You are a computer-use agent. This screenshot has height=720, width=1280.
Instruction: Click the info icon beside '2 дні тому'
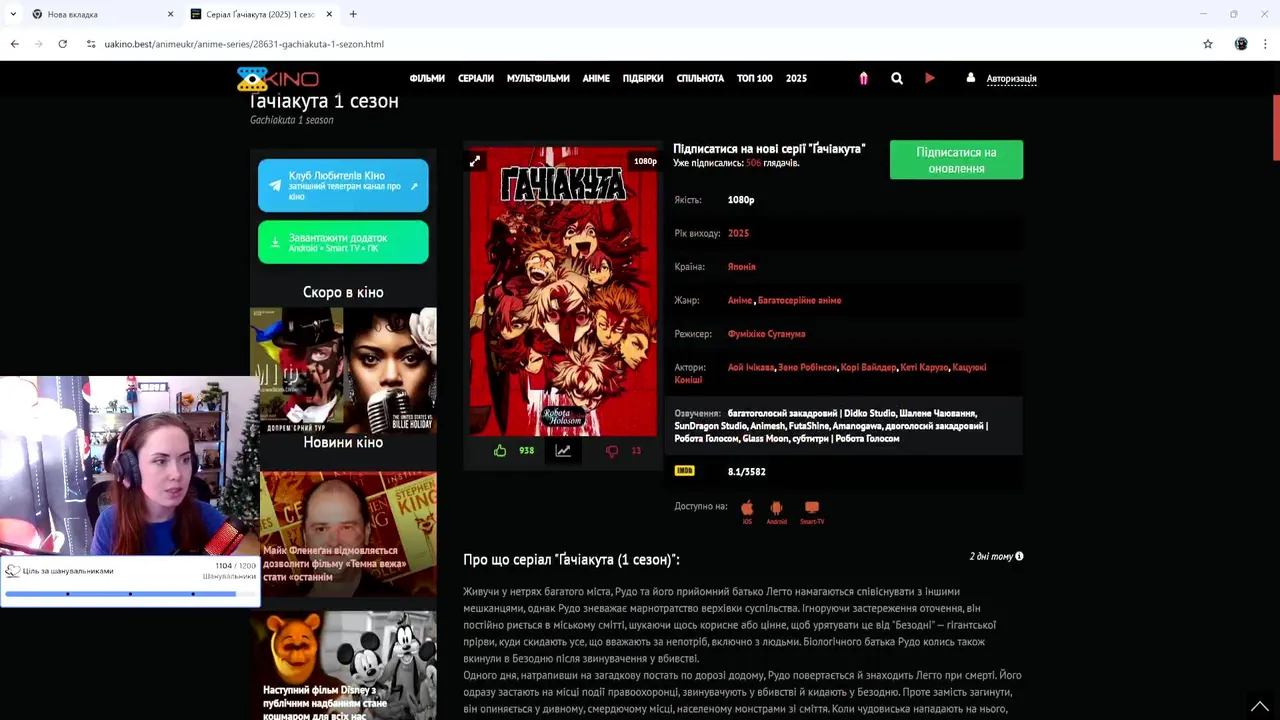[1019, 556]
